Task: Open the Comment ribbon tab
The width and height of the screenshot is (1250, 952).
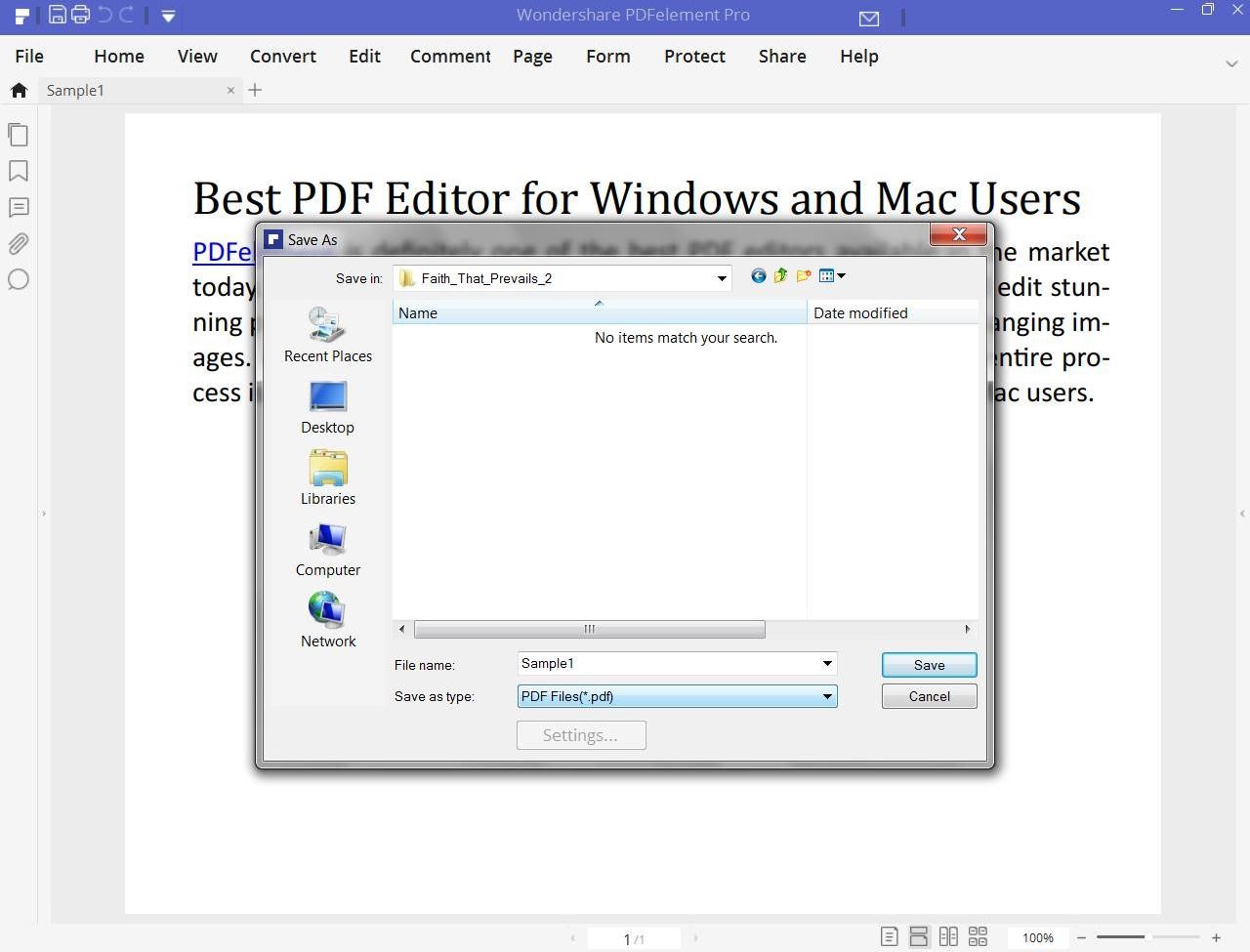Action: [450, 57]
